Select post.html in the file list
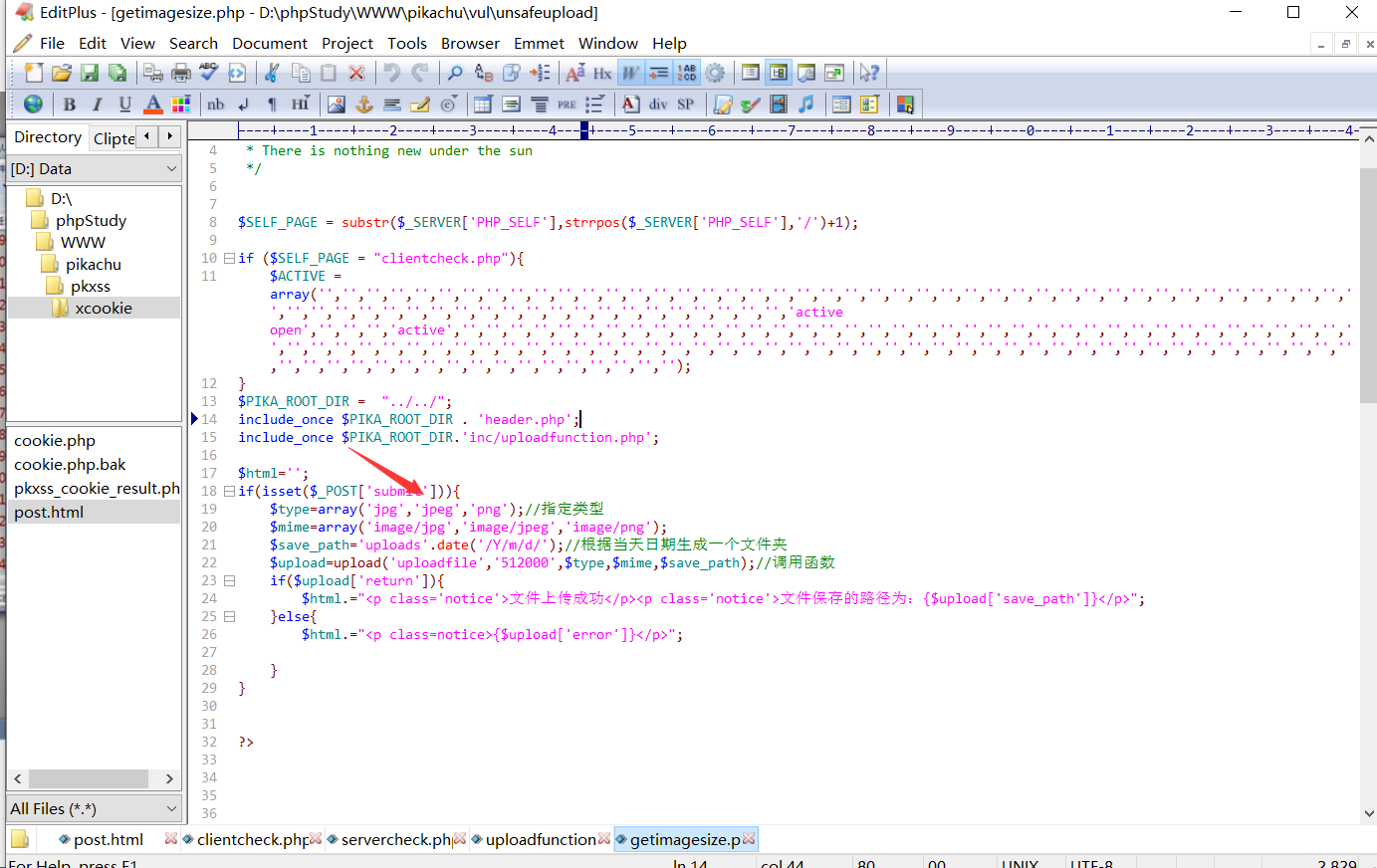 tap(49, 513)
